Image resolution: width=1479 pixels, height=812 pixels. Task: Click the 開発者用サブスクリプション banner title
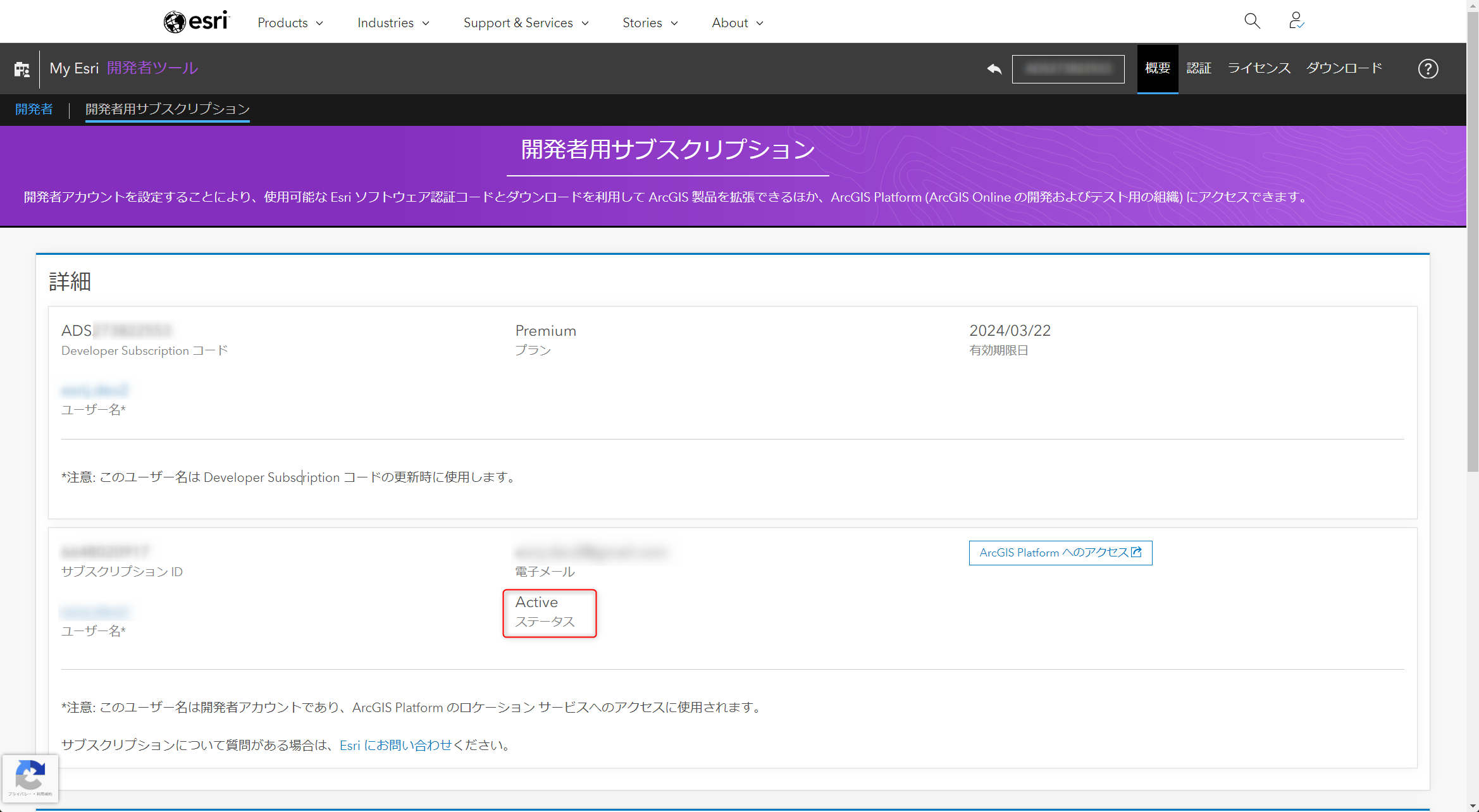668,150
